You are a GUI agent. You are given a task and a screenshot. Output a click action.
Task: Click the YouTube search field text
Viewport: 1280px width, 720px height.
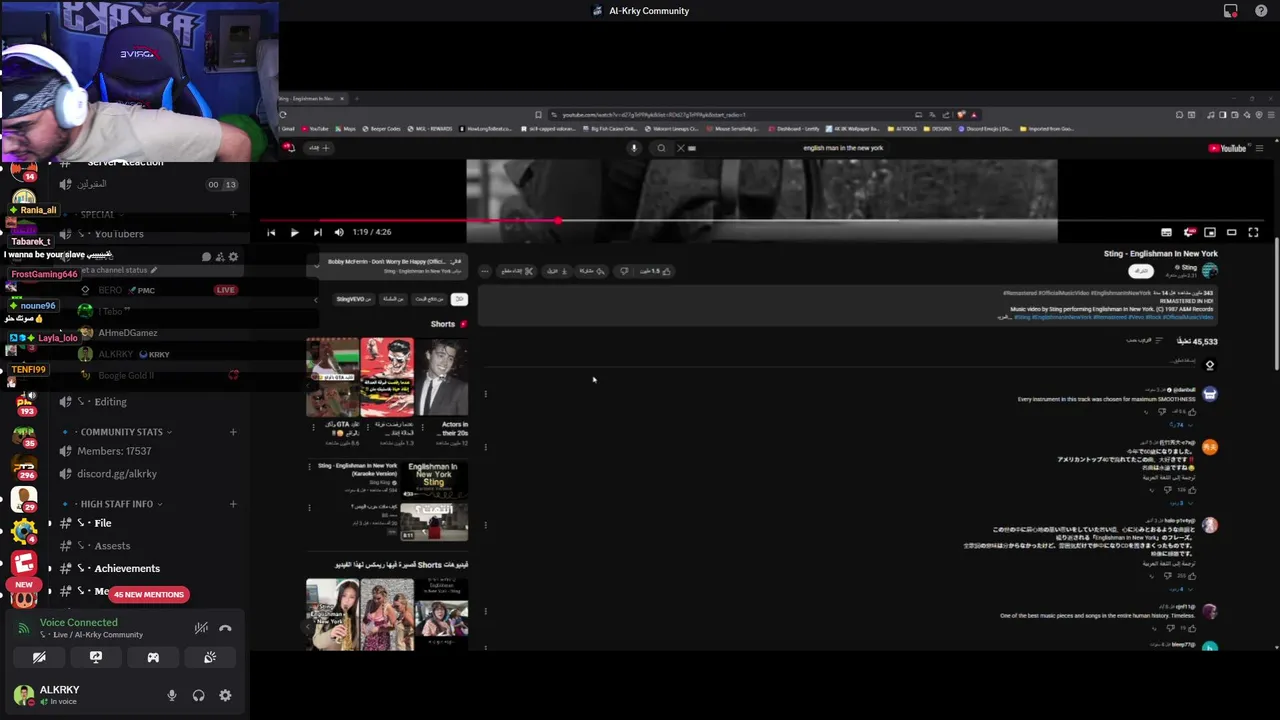[x=843, y=148]
